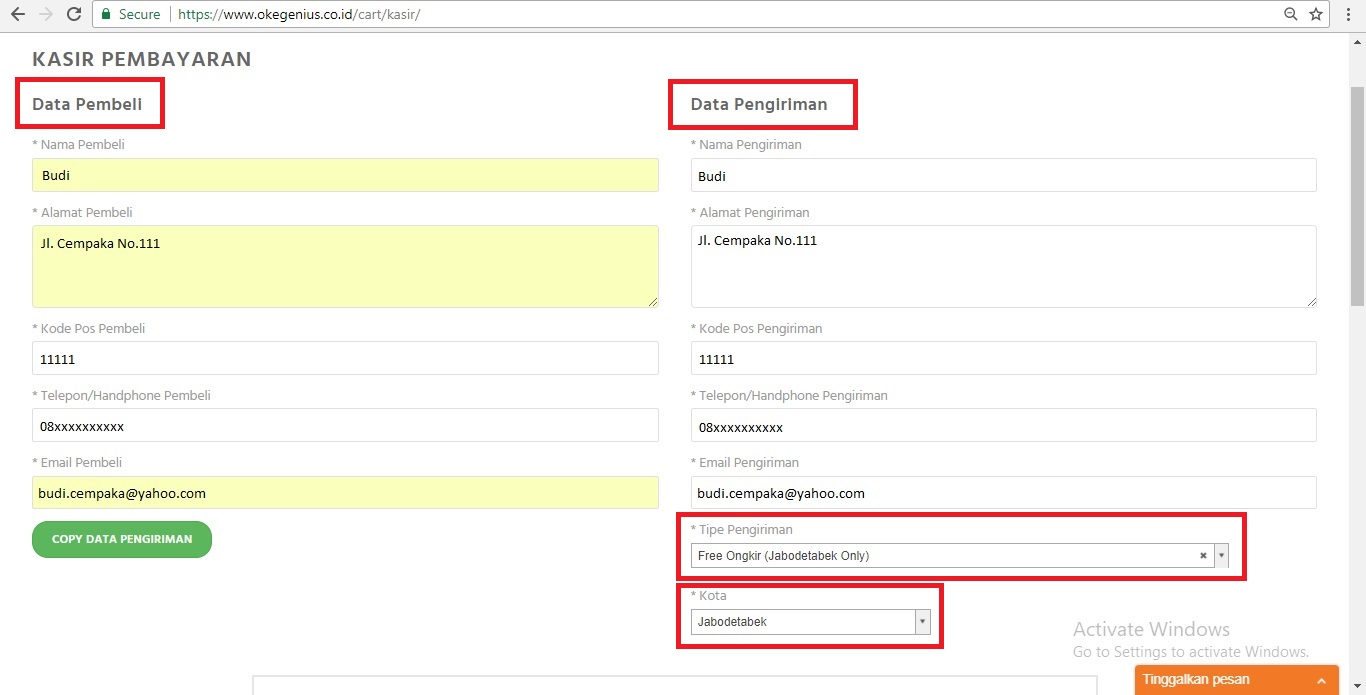Reload the page with refresh icon
Viewport: 1366px width, 695px height.
point(73,14)
